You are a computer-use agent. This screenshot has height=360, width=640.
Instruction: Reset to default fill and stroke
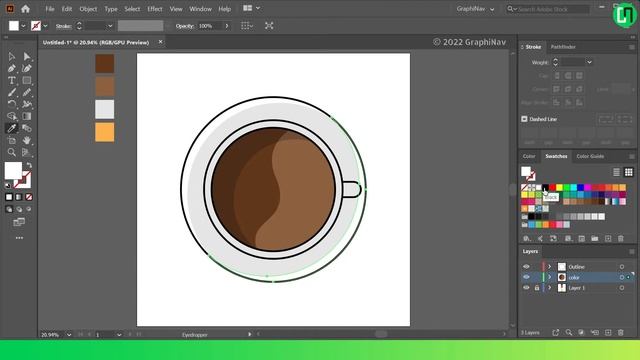click(x=8, y=186)
